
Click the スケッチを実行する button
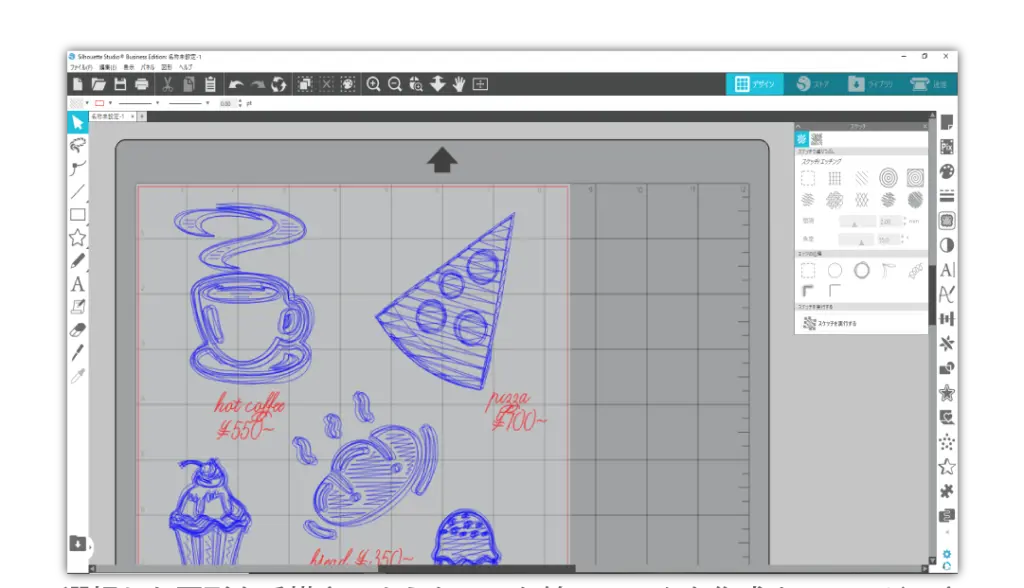pyautogui.click(x=830, y=323)
